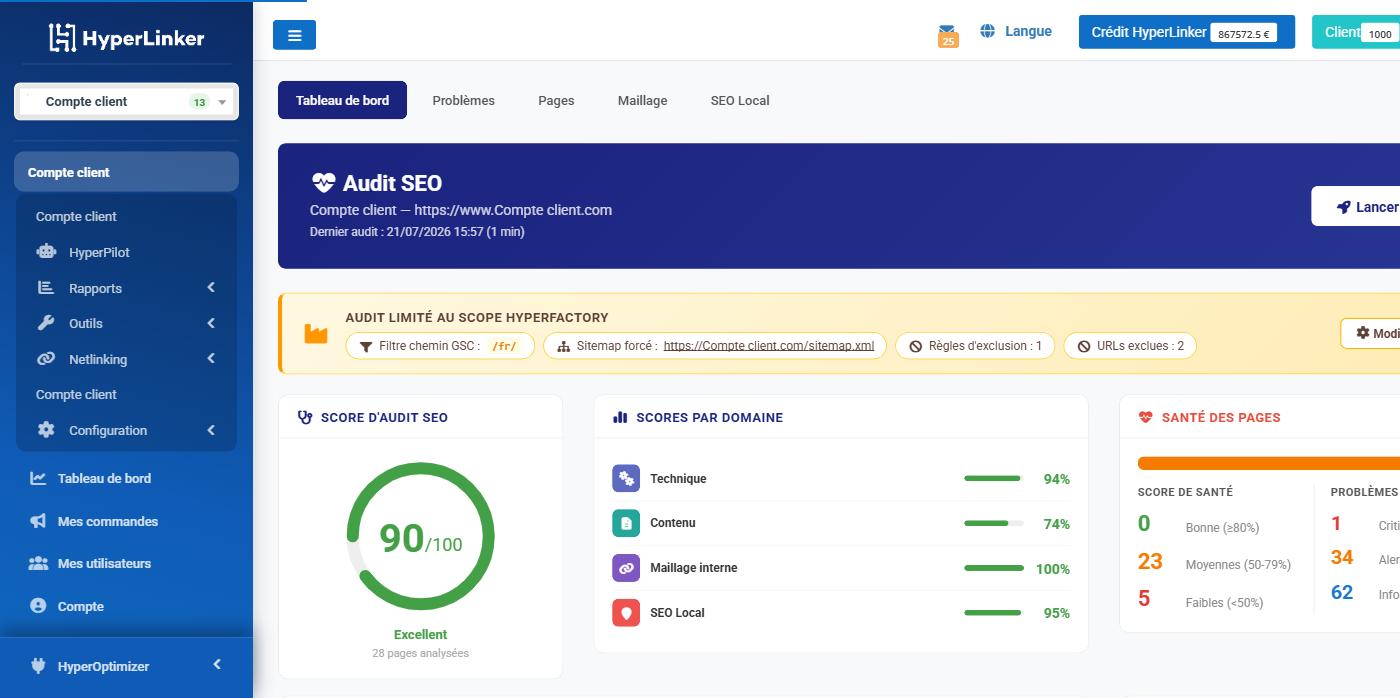Click the Configuration gear icon
The height and width of the screenshot is (698, 1400).
click(46, 430)
